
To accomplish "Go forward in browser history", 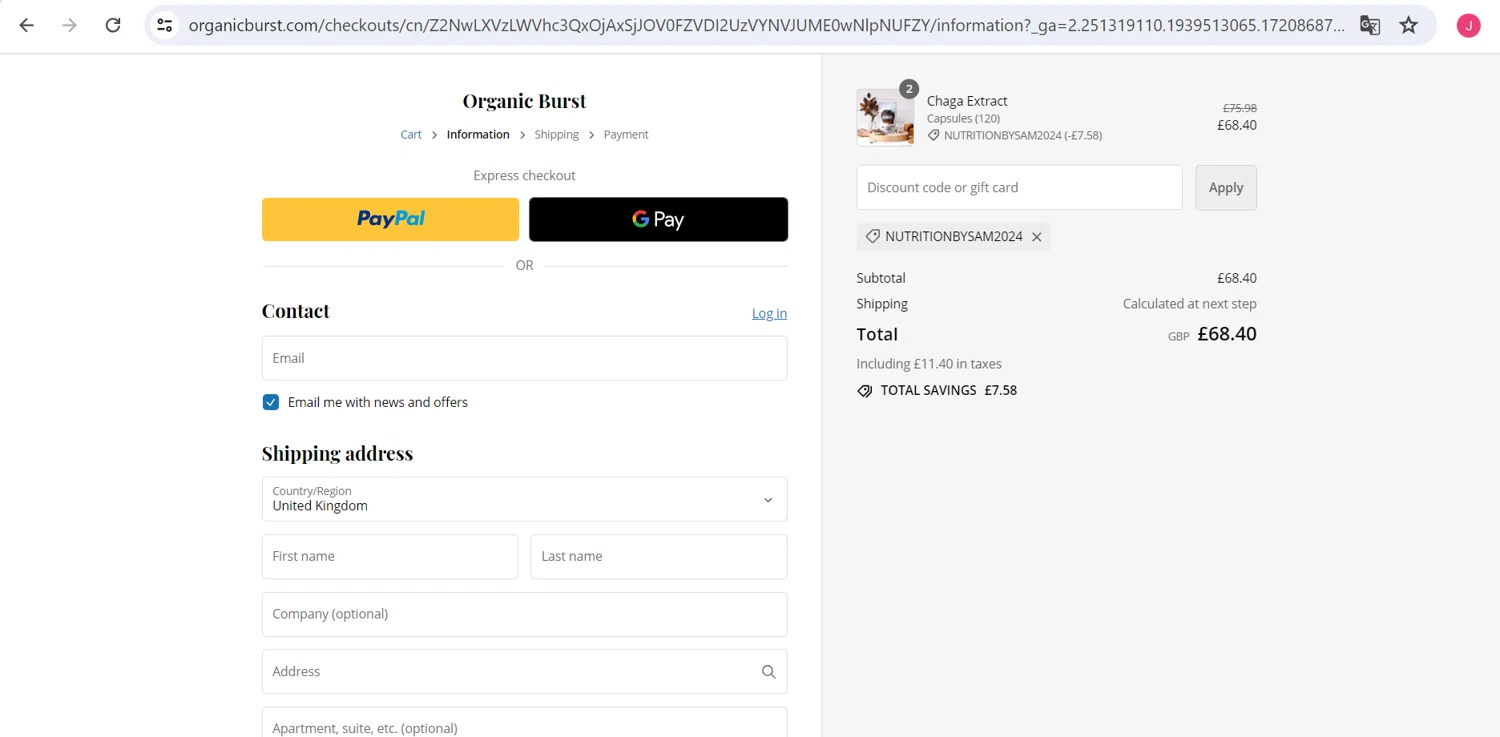I will click(69, 25).
